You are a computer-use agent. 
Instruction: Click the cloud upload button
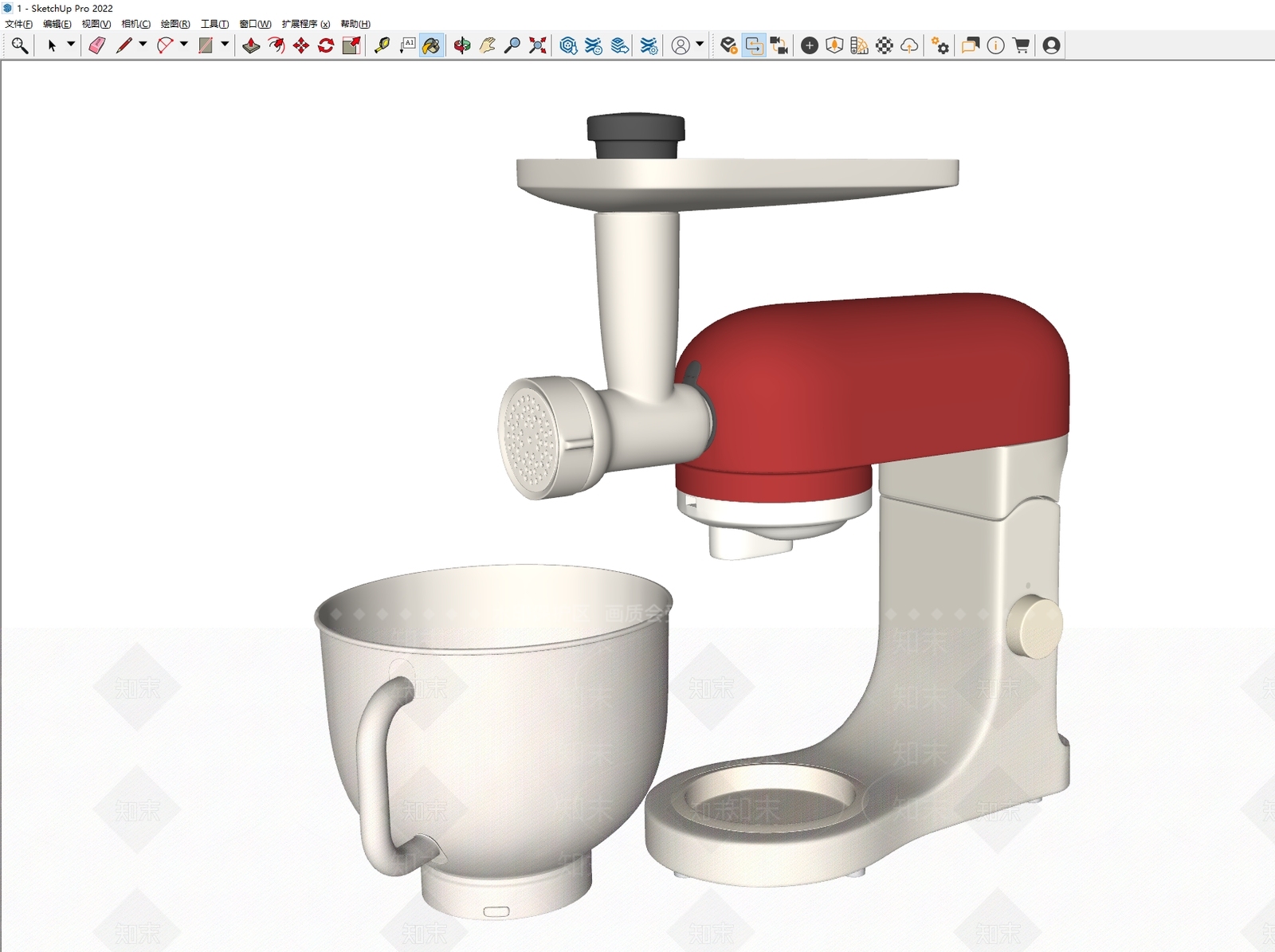click(x=909, y=45)
